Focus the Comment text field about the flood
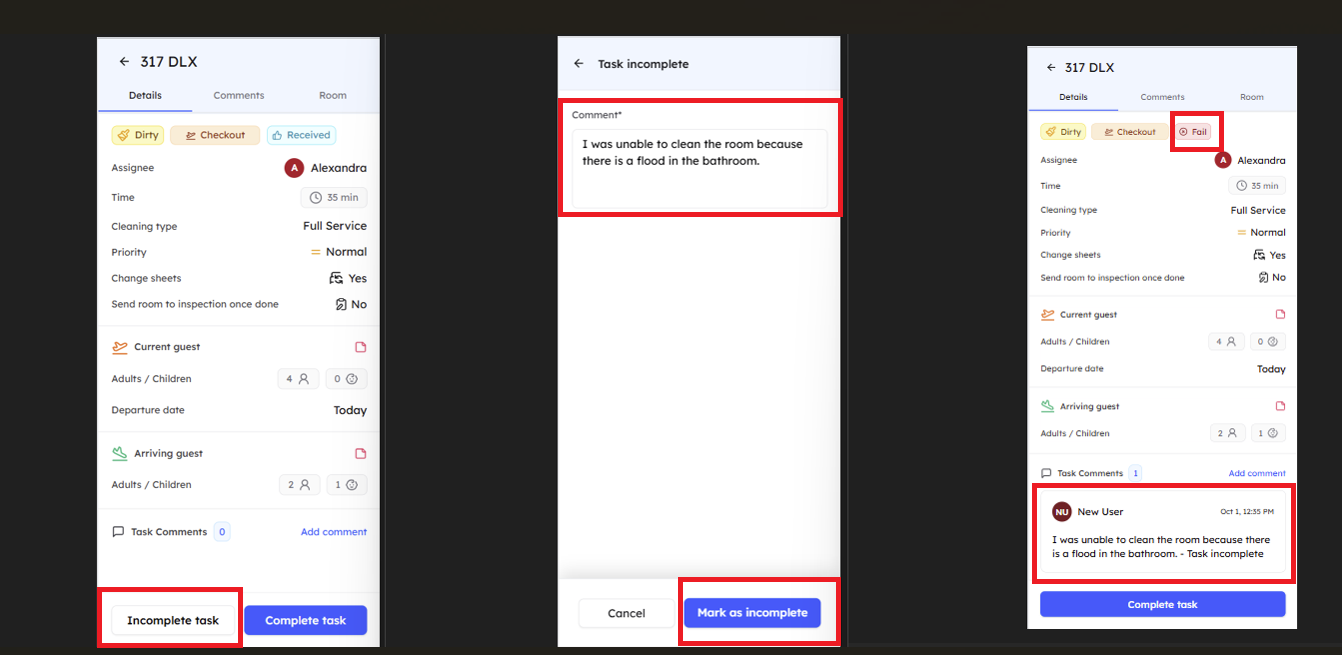This screenshot has height=655, width=1342. 699,168
